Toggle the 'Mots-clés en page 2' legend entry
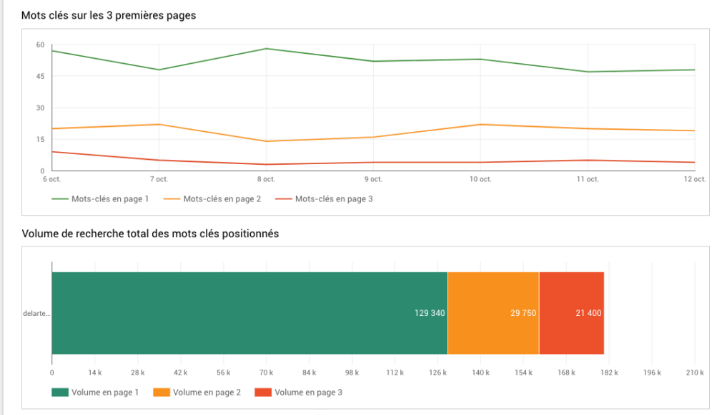The image size is (722, 415). click(x=212, y=199)
